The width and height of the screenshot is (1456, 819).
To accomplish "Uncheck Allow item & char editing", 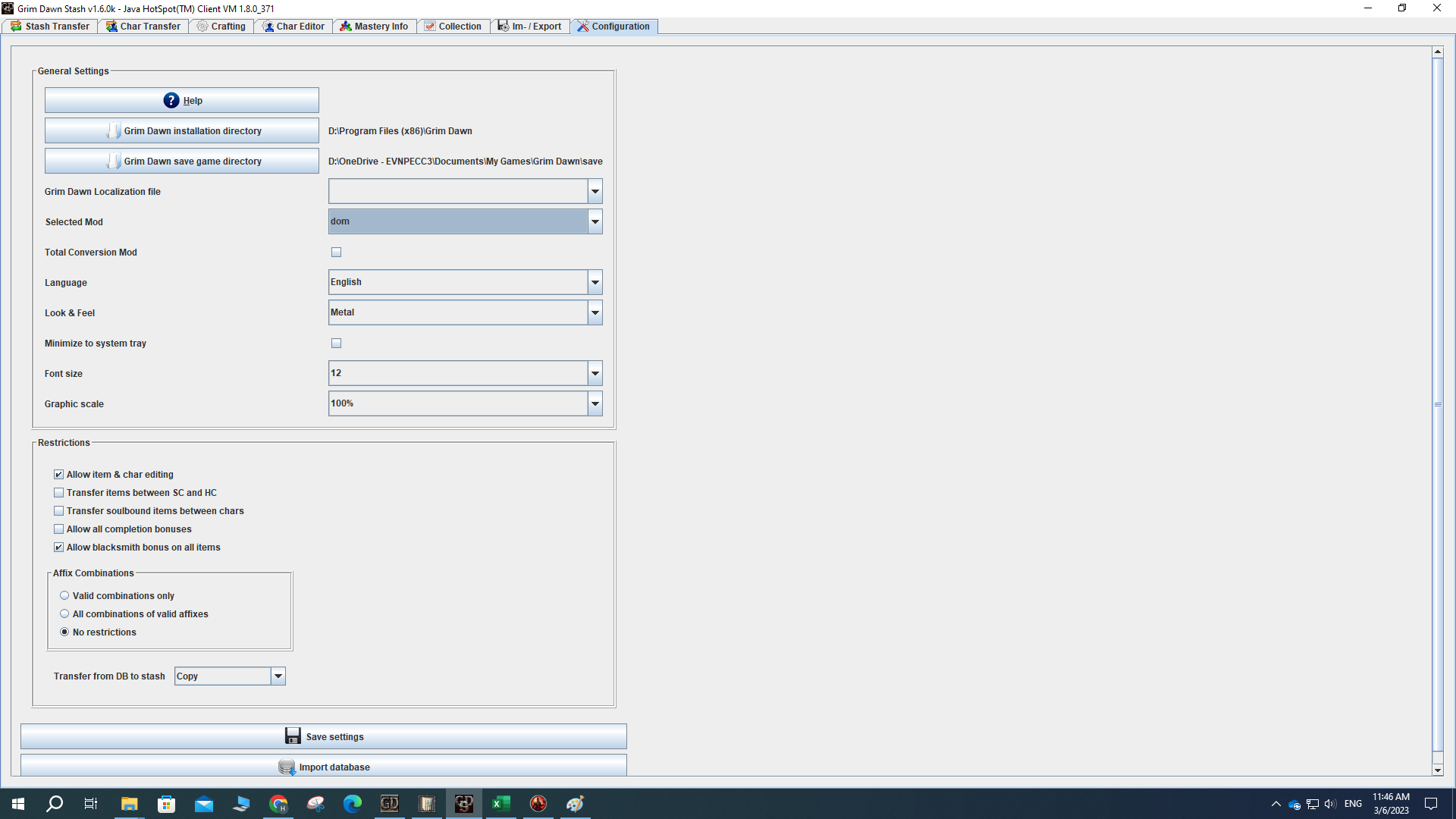I will click(x=58, y=475).
